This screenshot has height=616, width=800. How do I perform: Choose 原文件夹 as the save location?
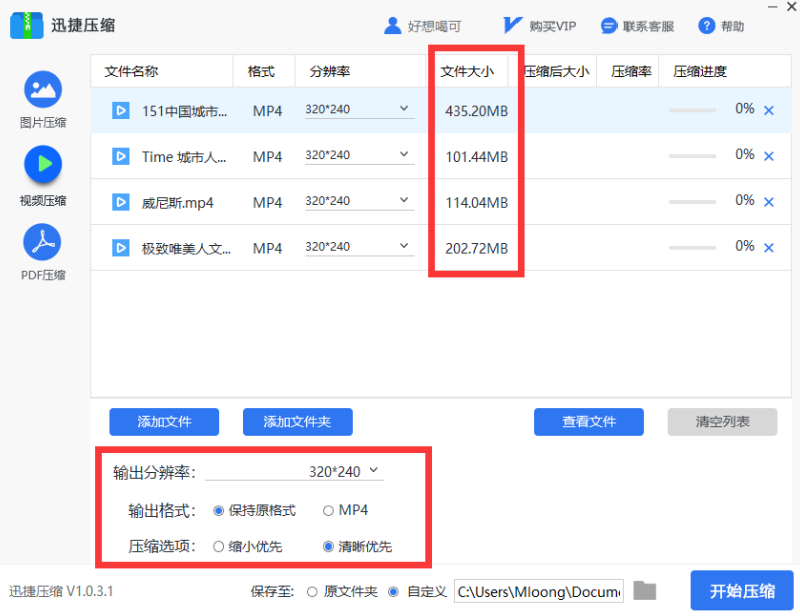[312, 591]
